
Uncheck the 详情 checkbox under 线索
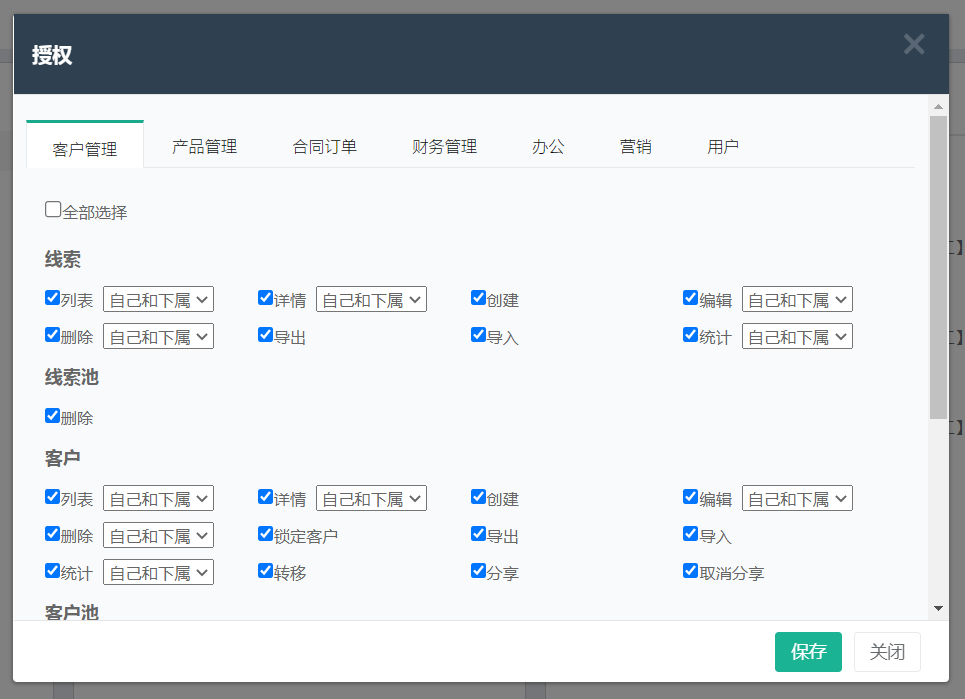point(265,298)
